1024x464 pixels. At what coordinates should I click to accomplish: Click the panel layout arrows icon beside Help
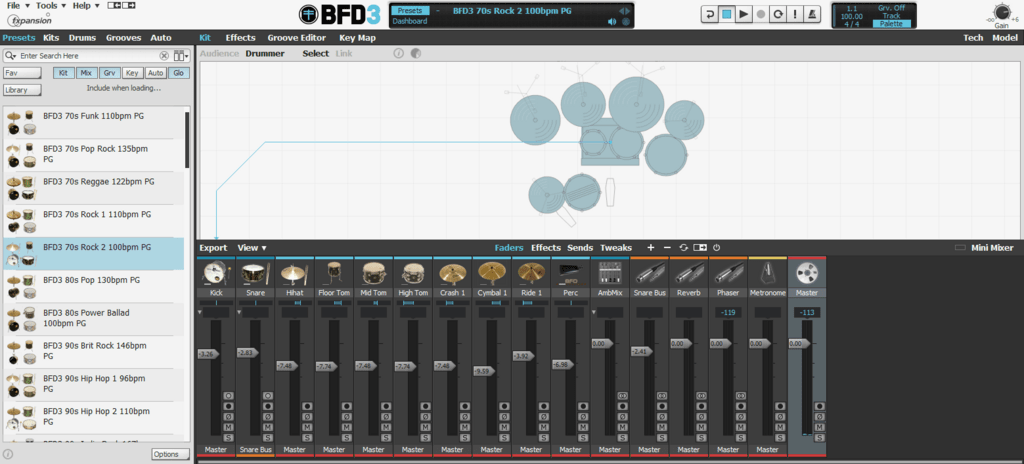121,6
